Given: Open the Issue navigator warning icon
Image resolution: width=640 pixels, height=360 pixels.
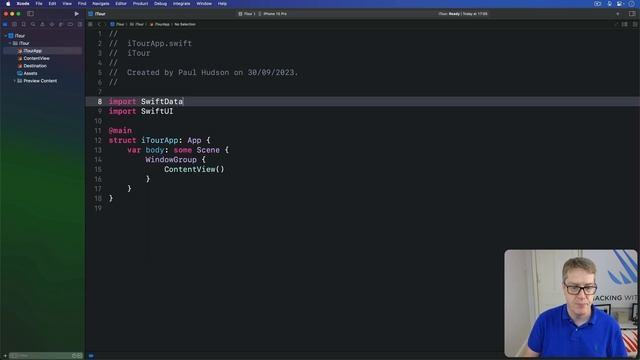Looking at the screenshot, I should click(42, 24).
